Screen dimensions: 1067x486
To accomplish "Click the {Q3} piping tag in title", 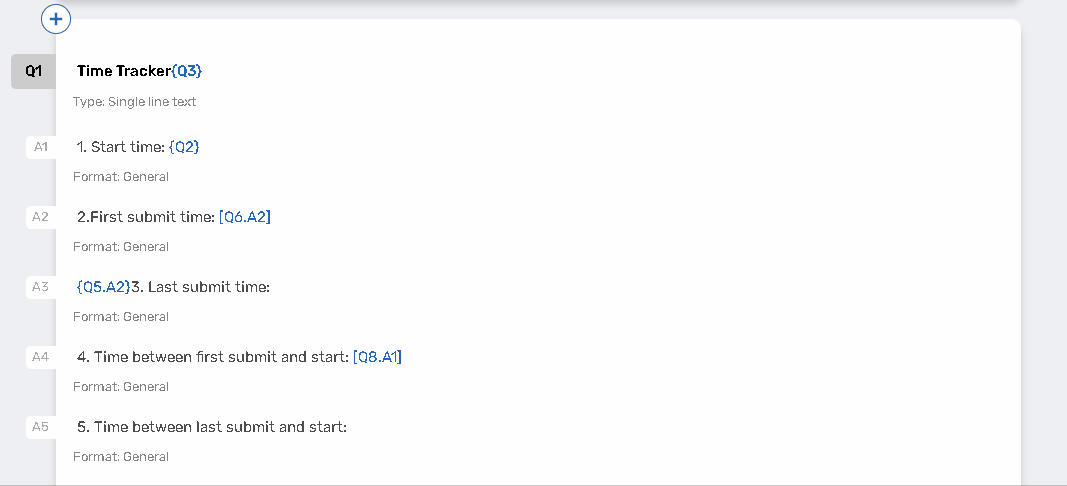I will point(187,71).
